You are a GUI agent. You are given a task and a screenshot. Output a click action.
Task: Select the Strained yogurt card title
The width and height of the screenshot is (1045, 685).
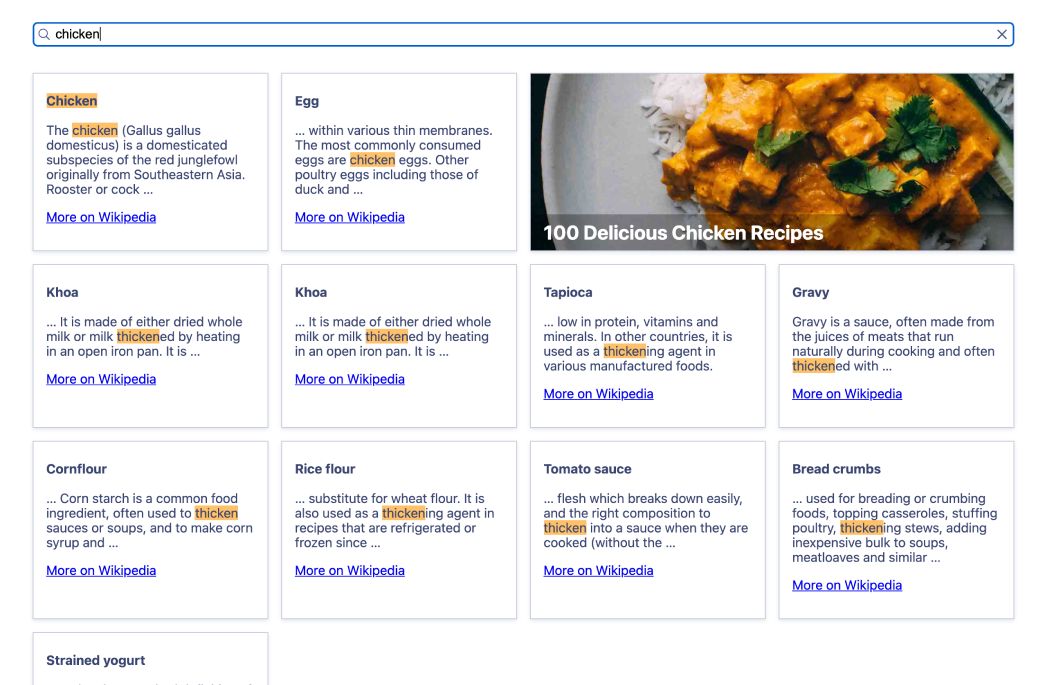[x=95, y=660]
